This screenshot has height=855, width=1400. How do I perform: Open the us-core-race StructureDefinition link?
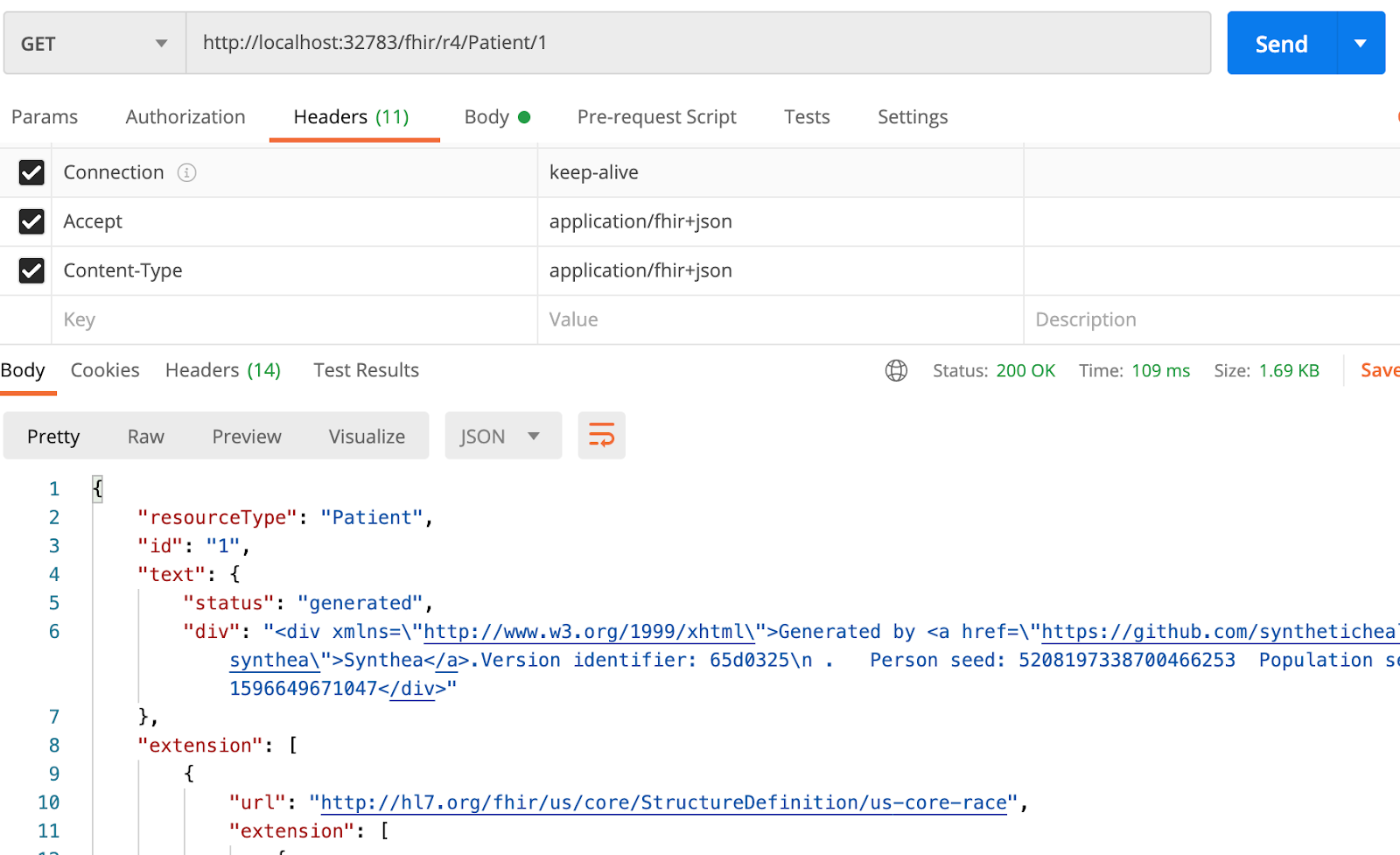(663, 802)
